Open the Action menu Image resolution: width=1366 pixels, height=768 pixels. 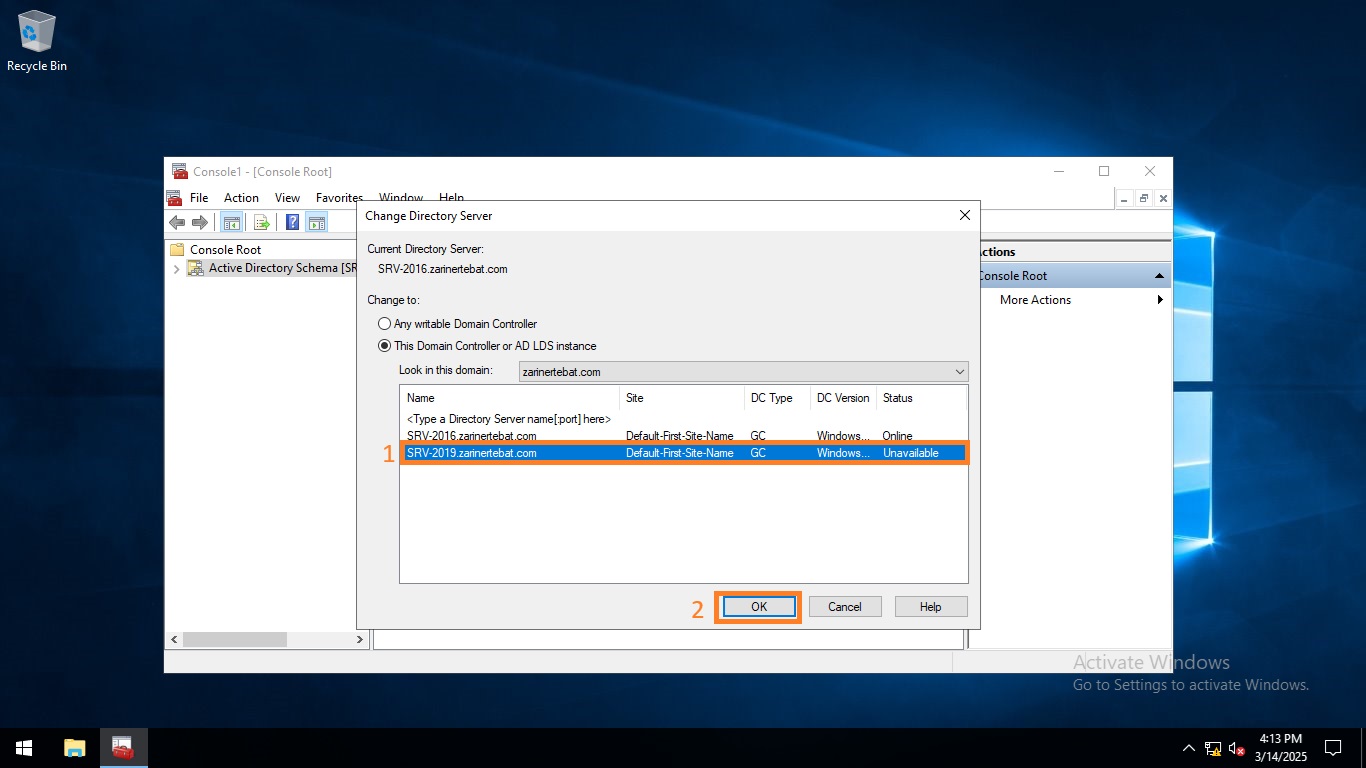(241, 198)
